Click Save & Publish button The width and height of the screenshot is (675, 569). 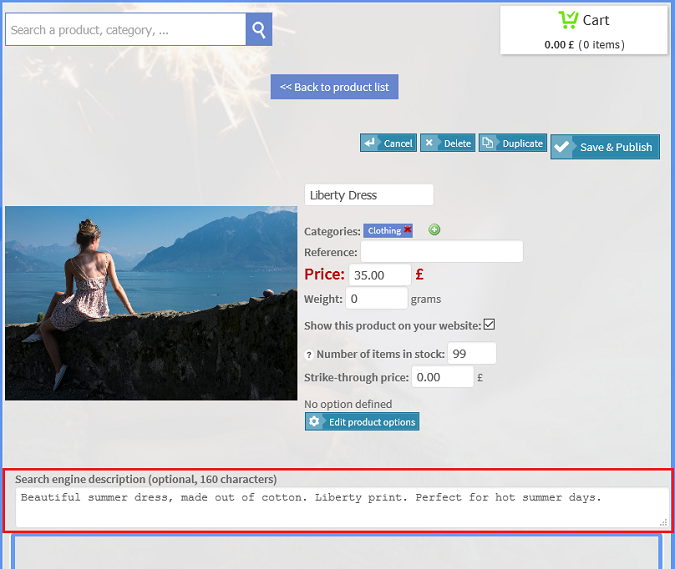point(605,147)
